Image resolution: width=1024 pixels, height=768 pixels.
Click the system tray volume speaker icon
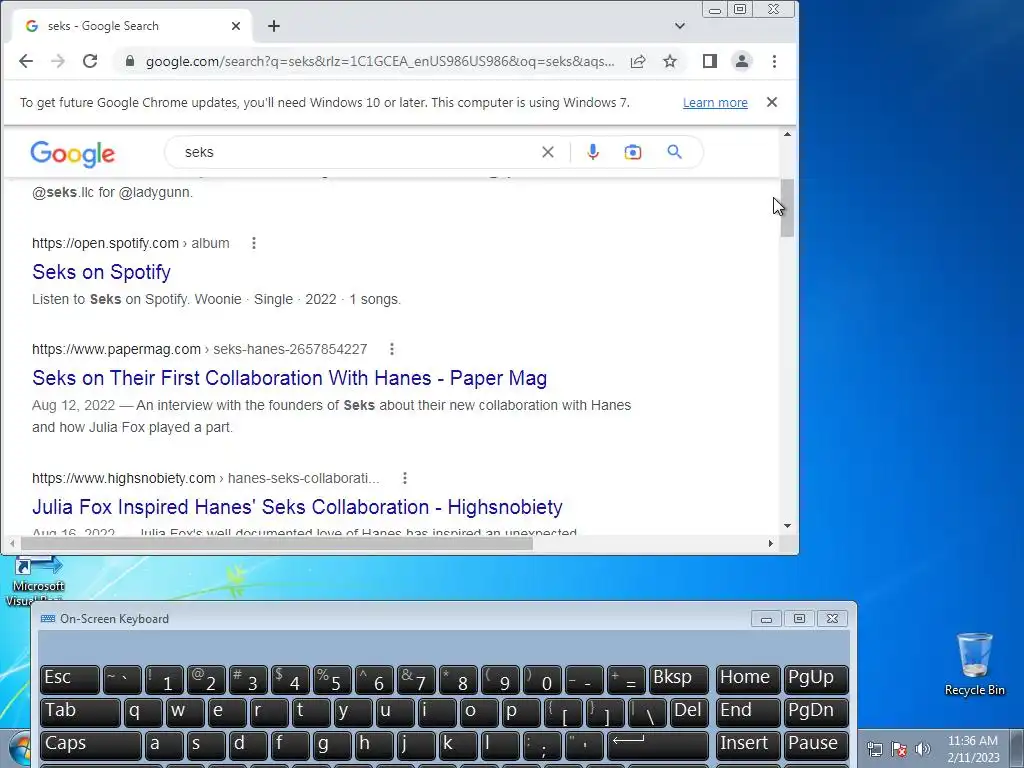(x=923, y=749)
